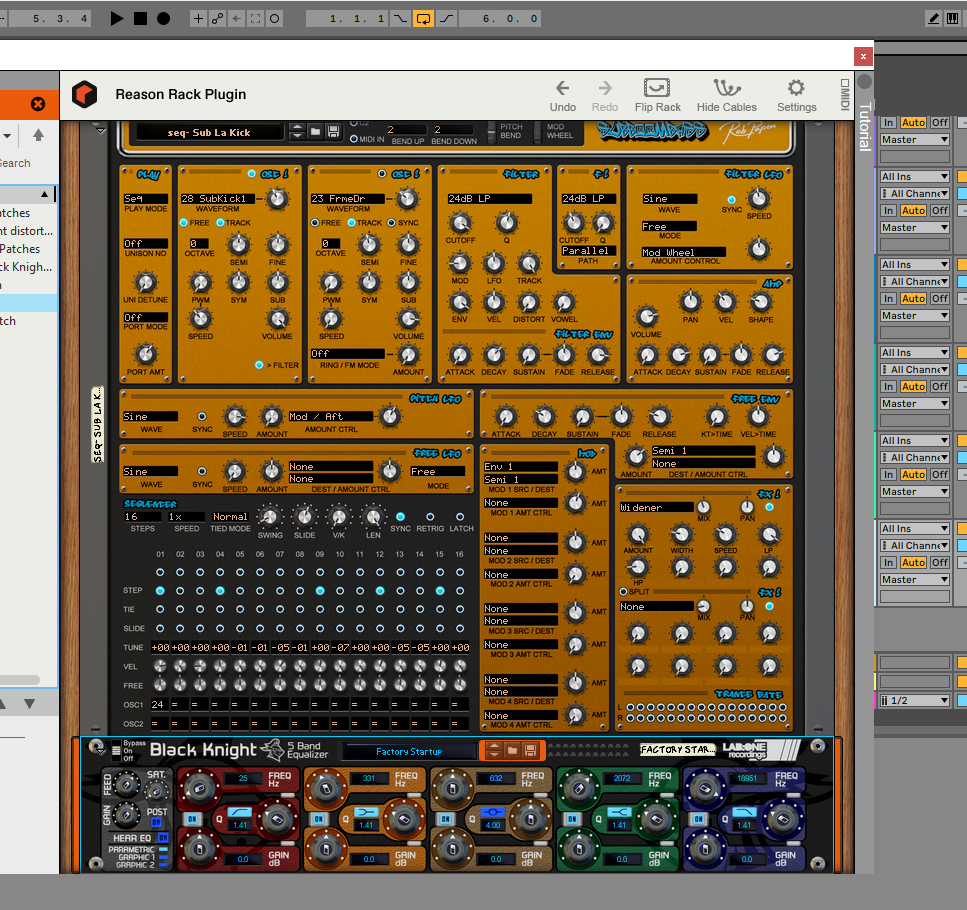
Task: Toggle the SPLIT option under FX 1
Action: 623,592
